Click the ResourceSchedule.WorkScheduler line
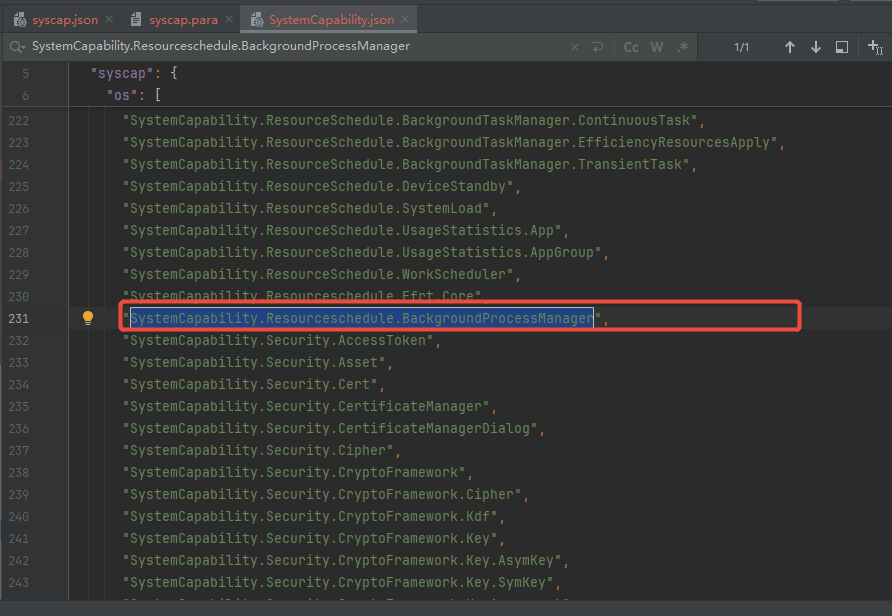The width and height of the screenshot is (892, 616). [321, 275]
